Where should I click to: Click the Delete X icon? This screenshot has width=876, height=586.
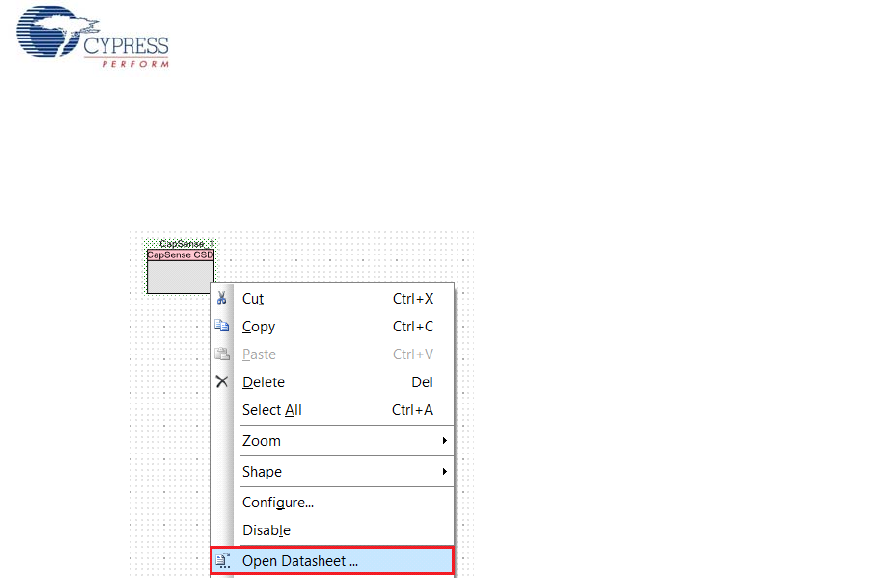click(222, 382)
